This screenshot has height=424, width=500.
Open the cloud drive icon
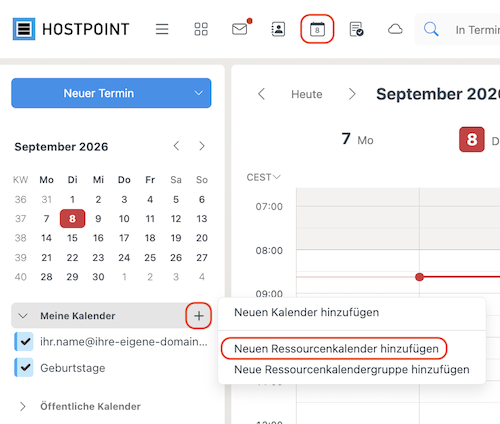(395, 29)
